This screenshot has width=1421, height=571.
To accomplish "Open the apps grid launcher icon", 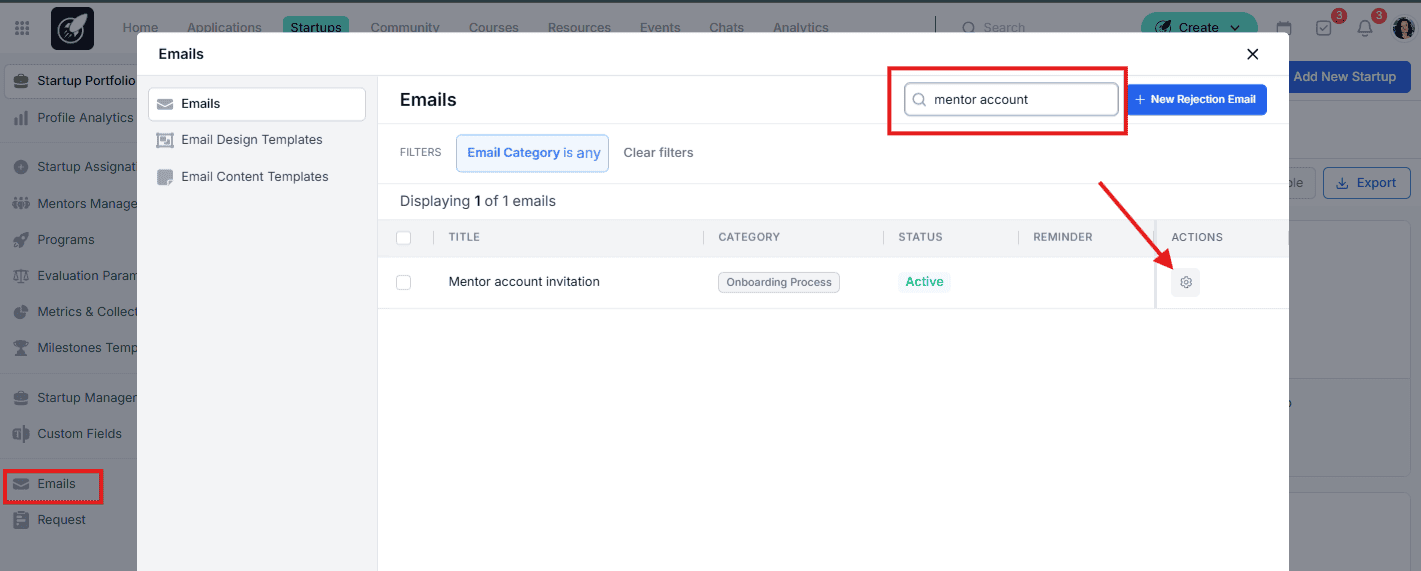I will [22, 28].
